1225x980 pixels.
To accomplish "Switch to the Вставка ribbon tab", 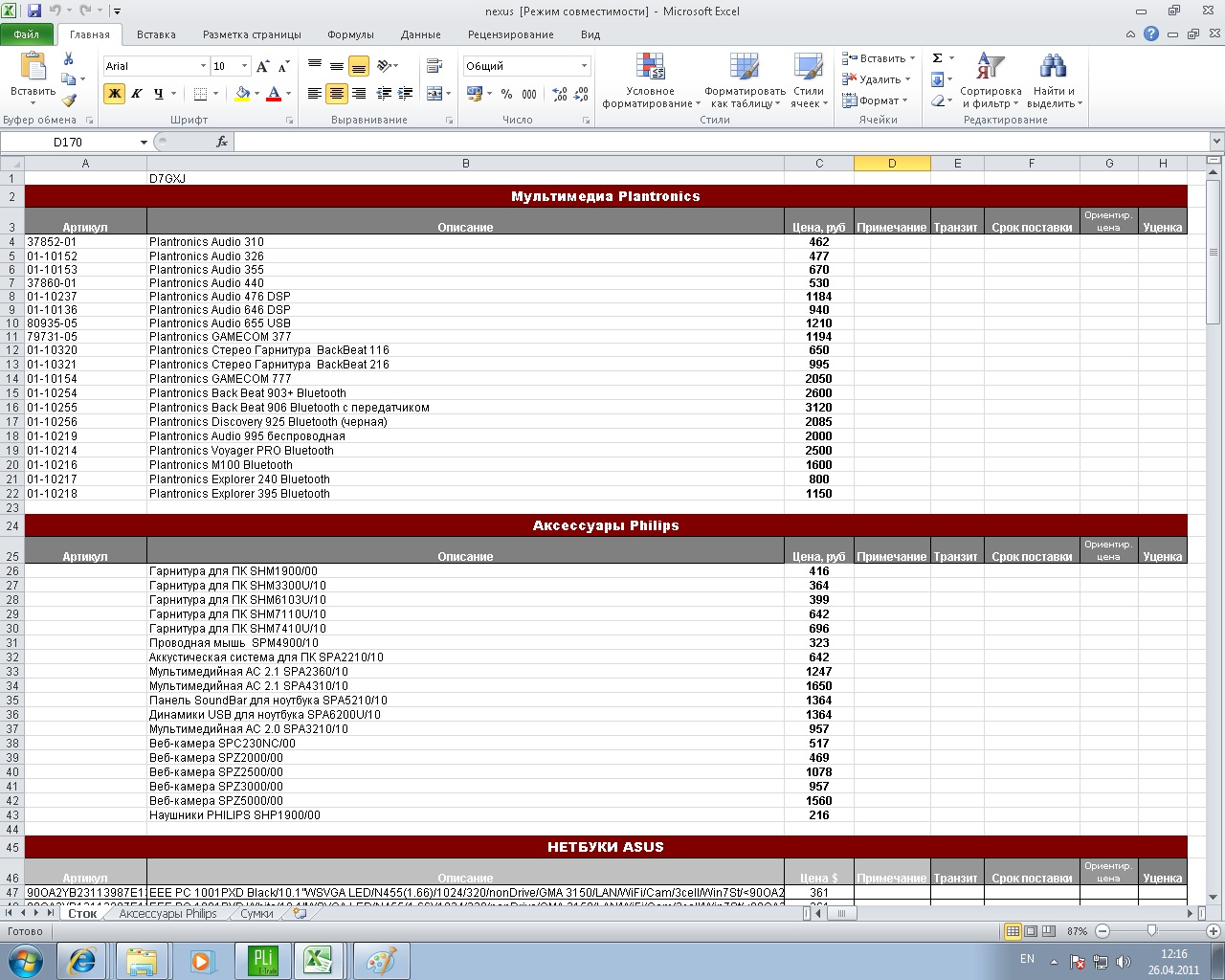I will click(156, 34).
